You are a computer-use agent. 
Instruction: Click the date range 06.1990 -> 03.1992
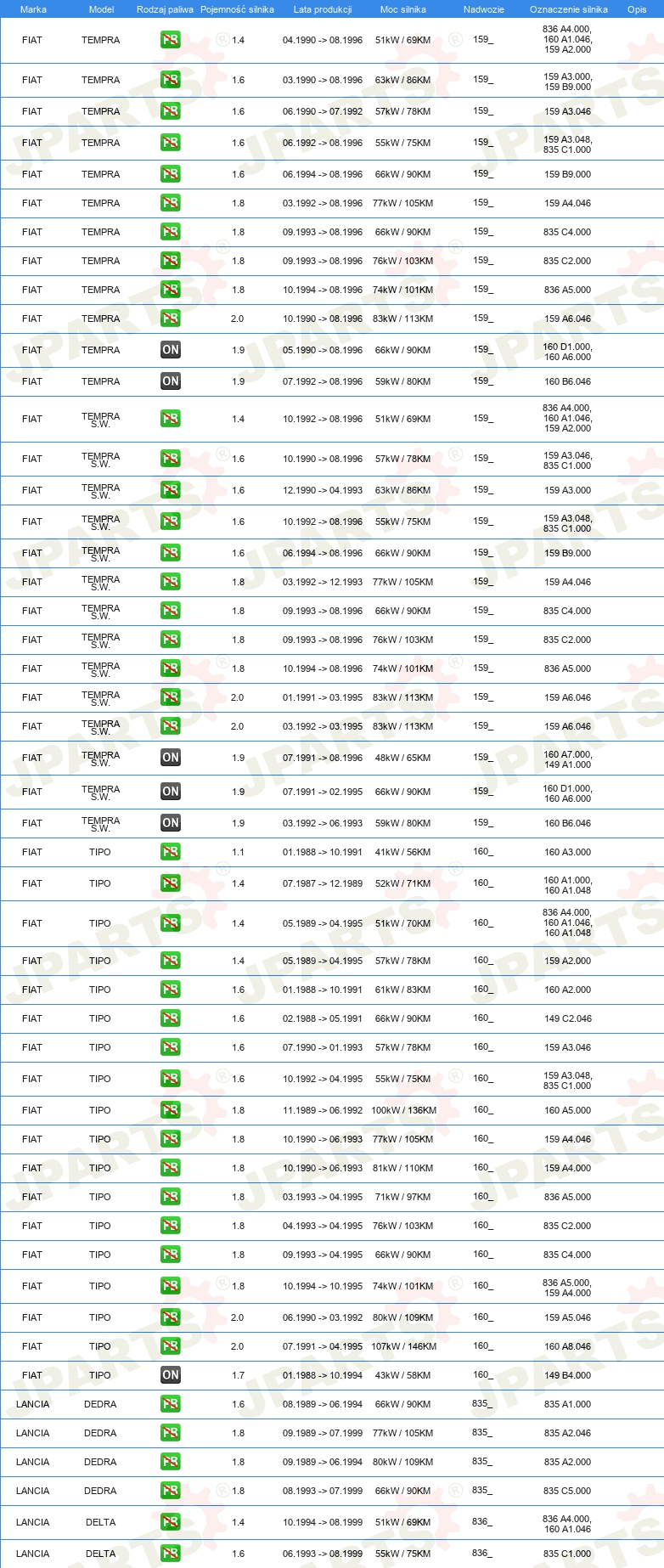323,1317
